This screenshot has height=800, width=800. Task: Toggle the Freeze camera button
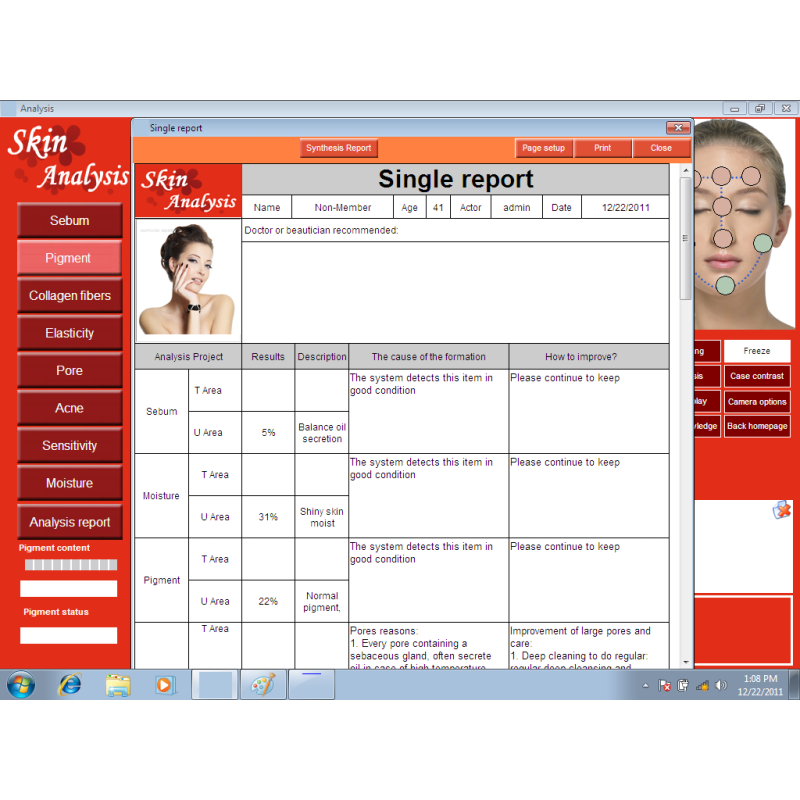[x=756, y=351]
